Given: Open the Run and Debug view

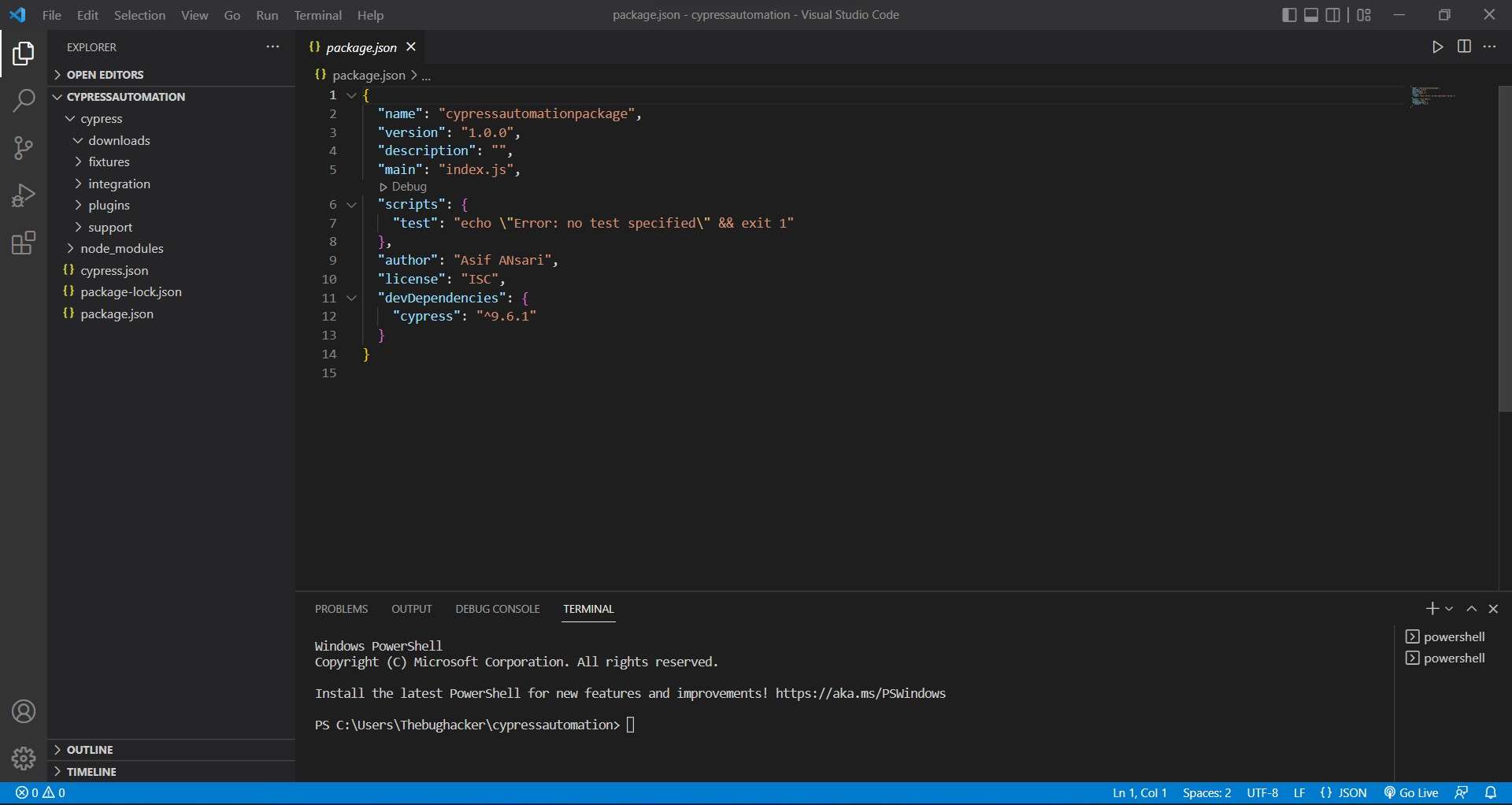Looking at the screenshot, I should tap(24, 195).
